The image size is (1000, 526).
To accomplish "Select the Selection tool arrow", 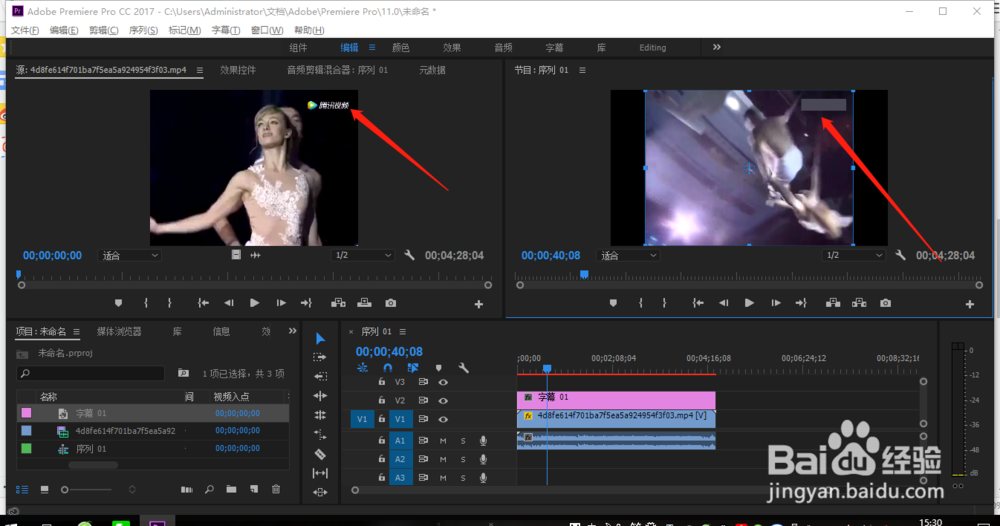I will 320,339.
